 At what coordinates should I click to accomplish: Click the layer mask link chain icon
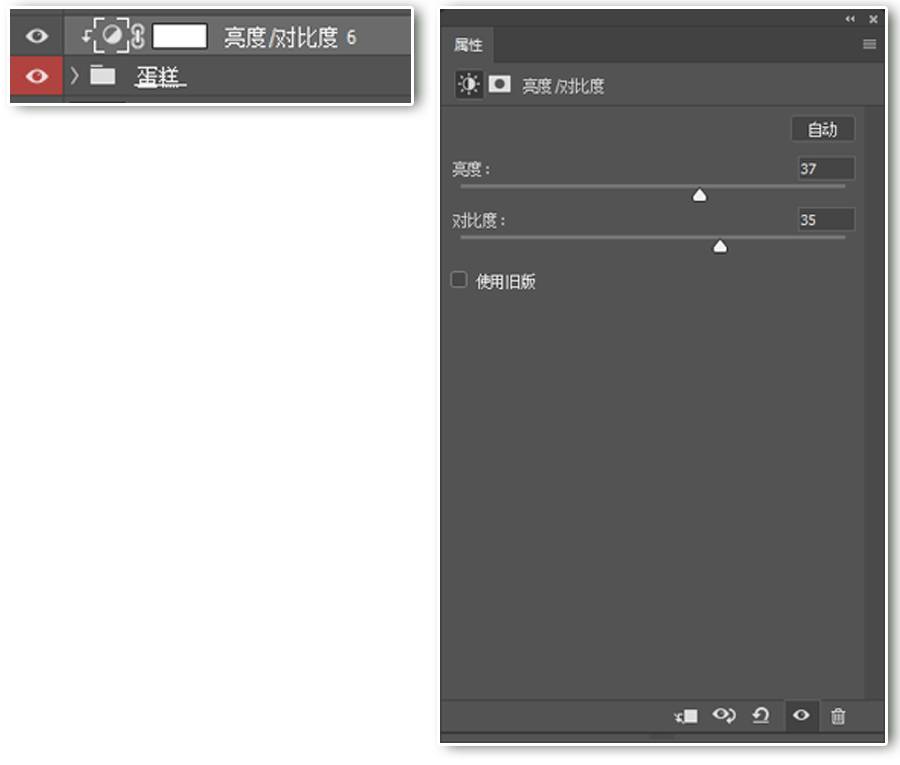tap(138, 36)
